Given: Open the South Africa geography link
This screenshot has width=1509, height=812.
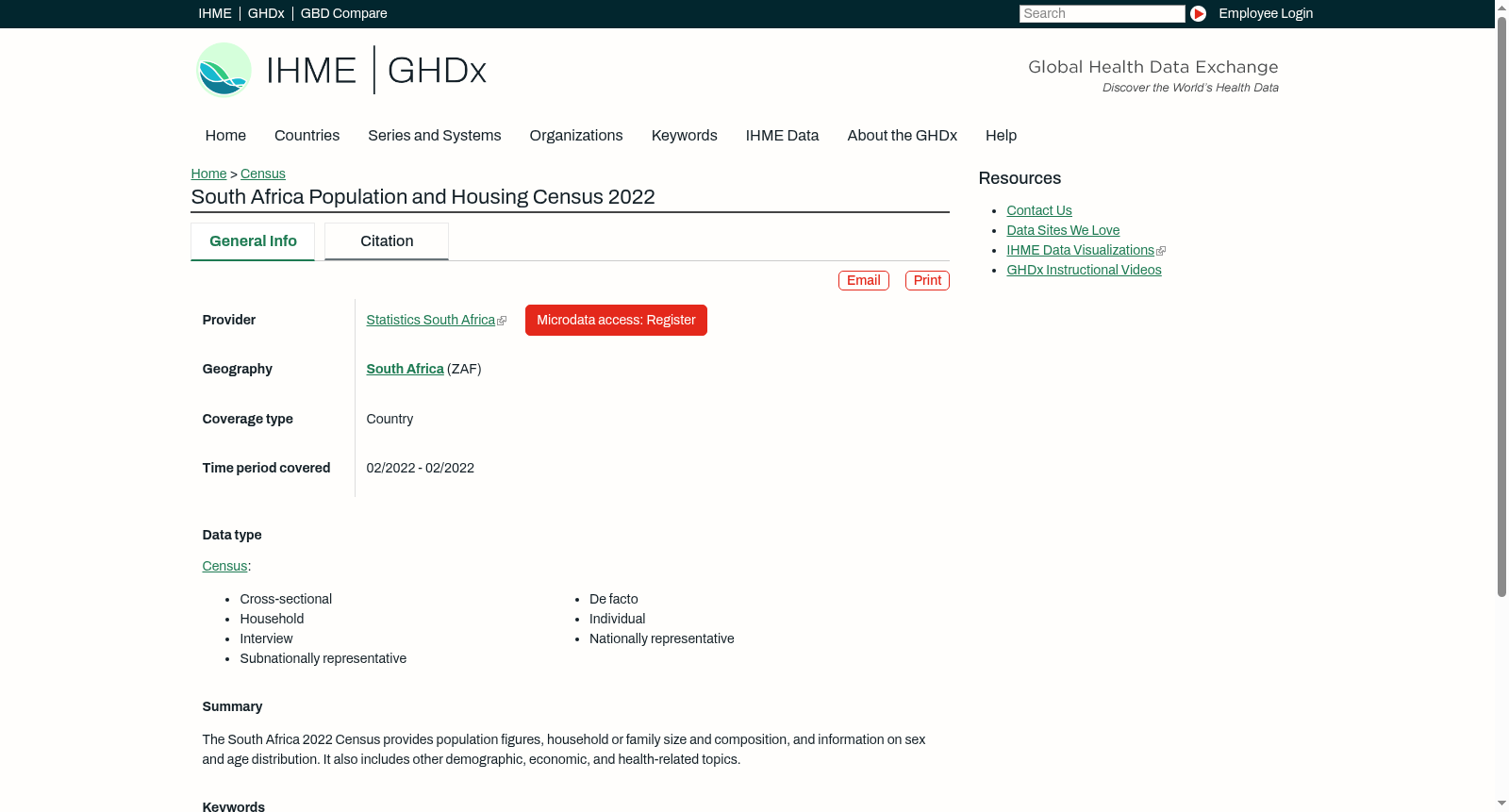Looking at the screenshot, I should 405,369.
